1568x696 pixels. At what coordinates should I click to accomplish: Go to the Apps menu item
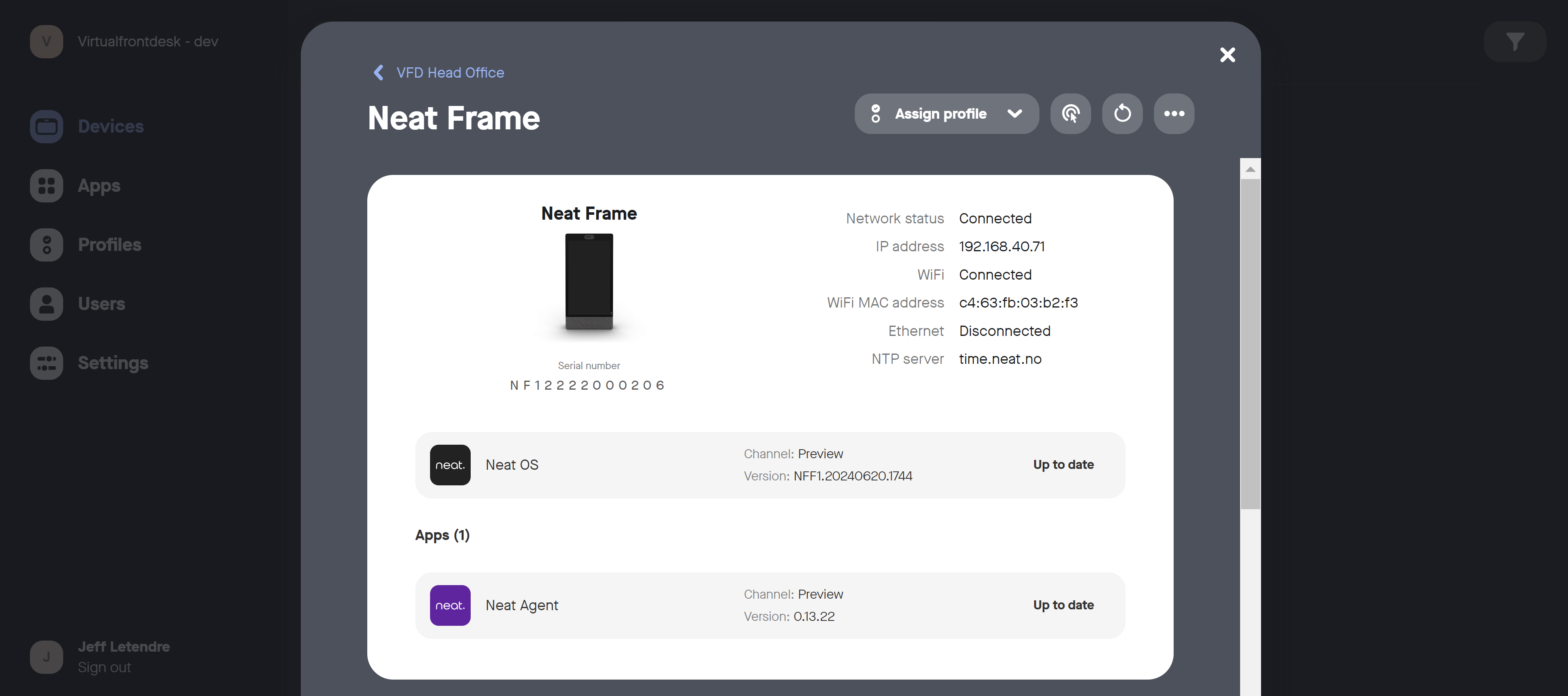click(99, 186)
